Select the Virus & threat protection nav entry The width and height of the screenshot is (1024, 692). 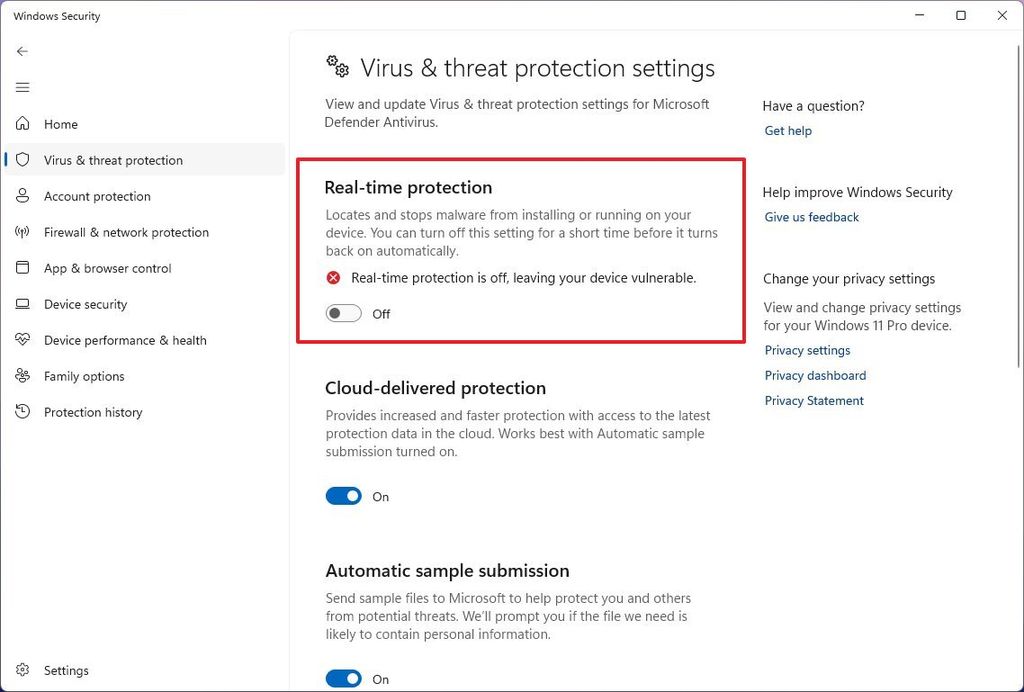coord(113,160)
